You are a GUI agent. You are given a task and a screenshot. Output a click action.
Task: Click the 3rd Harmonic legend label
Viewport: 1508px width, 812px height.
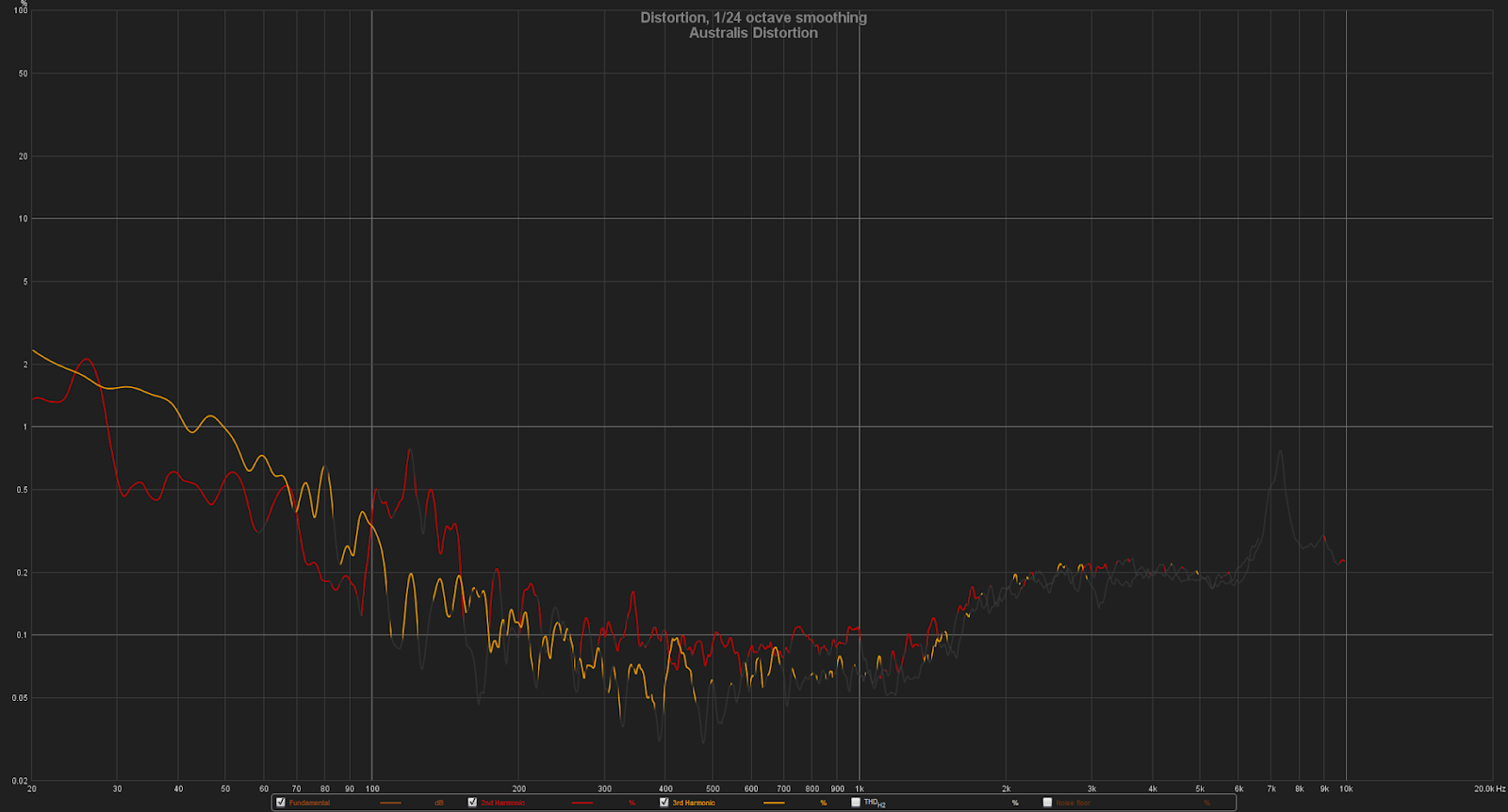(x=694, y=803)
